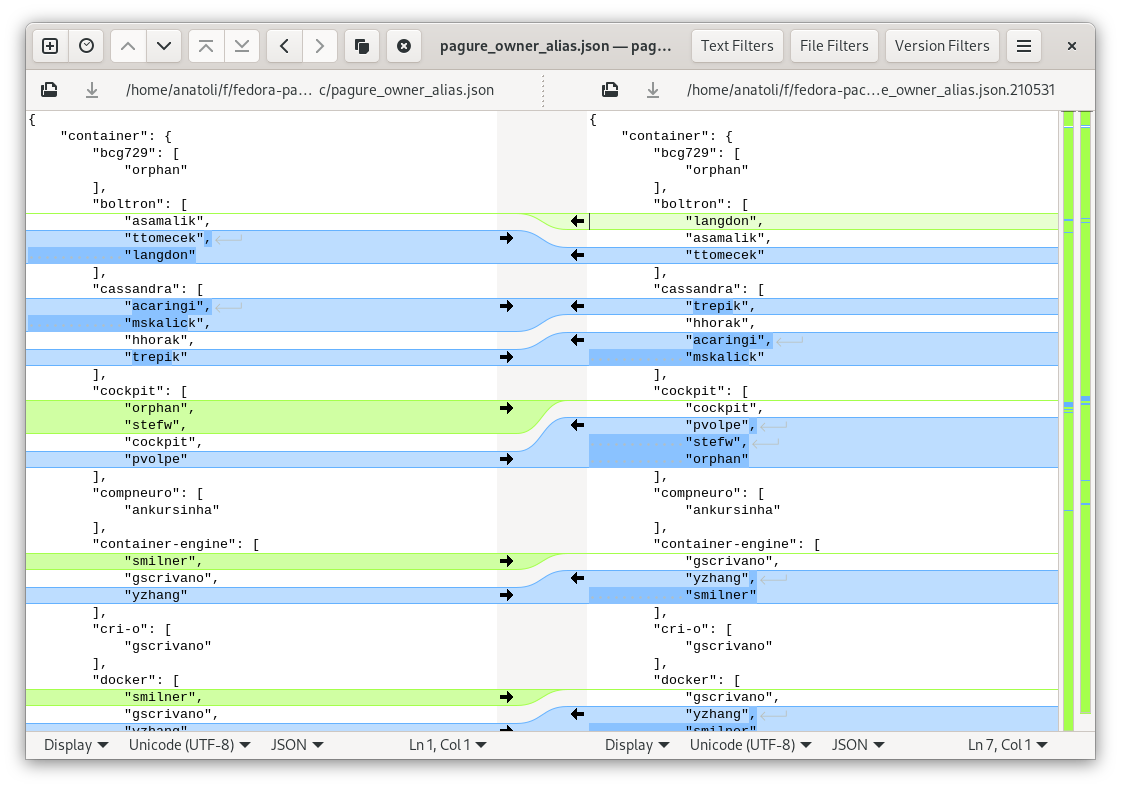
Task: Select left pane JSON syntax dropdown
Action: pyautogui.click(x=297, y=745)
